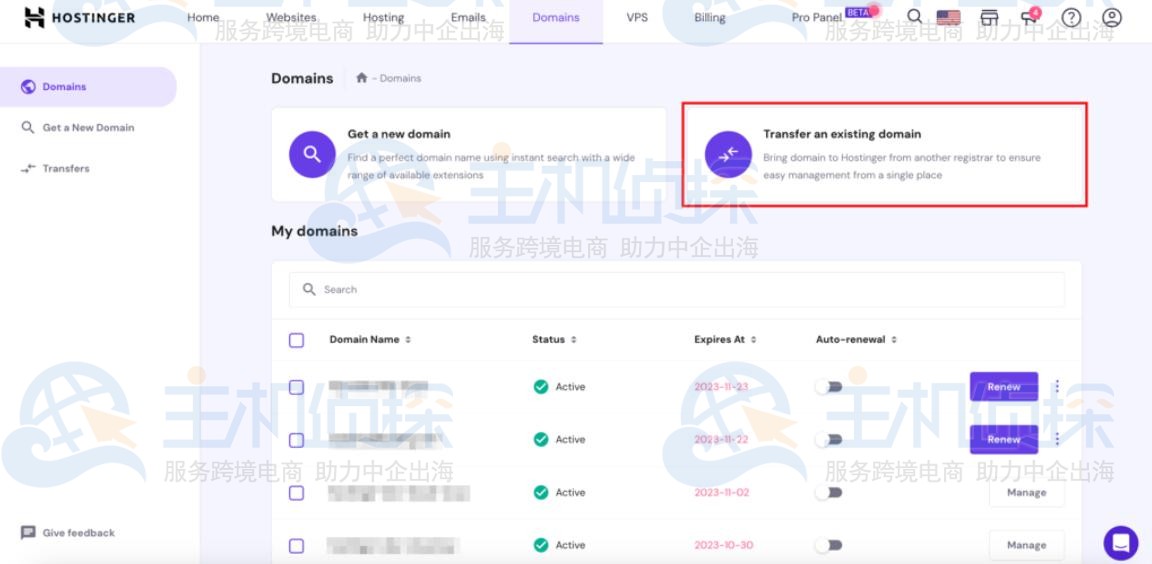Image resolution: width=1152 pixels, height=564 pixels.
Task: Open the live chat bubble icon
Action: click(x=1120, y=543)
